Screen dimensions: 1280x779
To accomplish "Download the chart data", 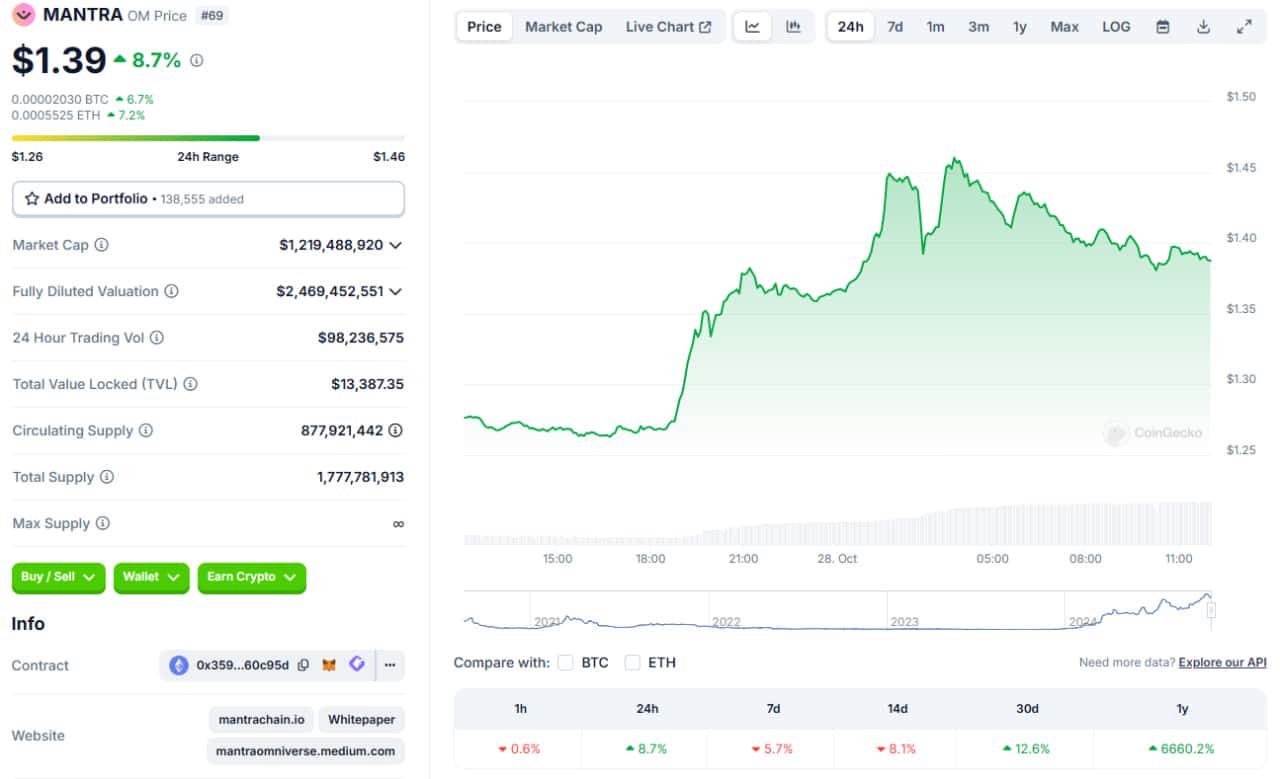I will click(1204, 27).
